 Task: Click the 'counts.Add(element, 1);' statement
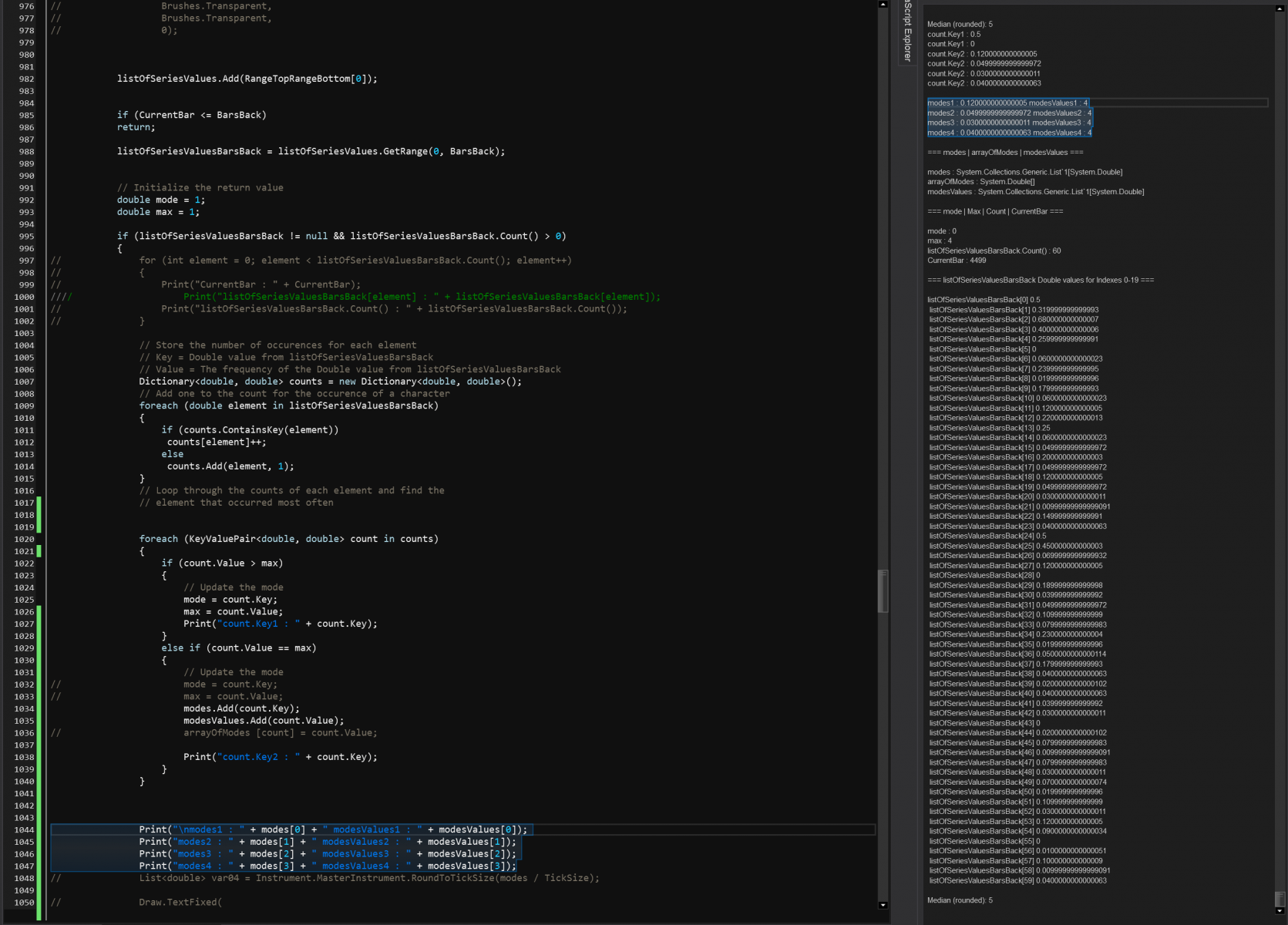pyautogui.click(x=230, y=466)
